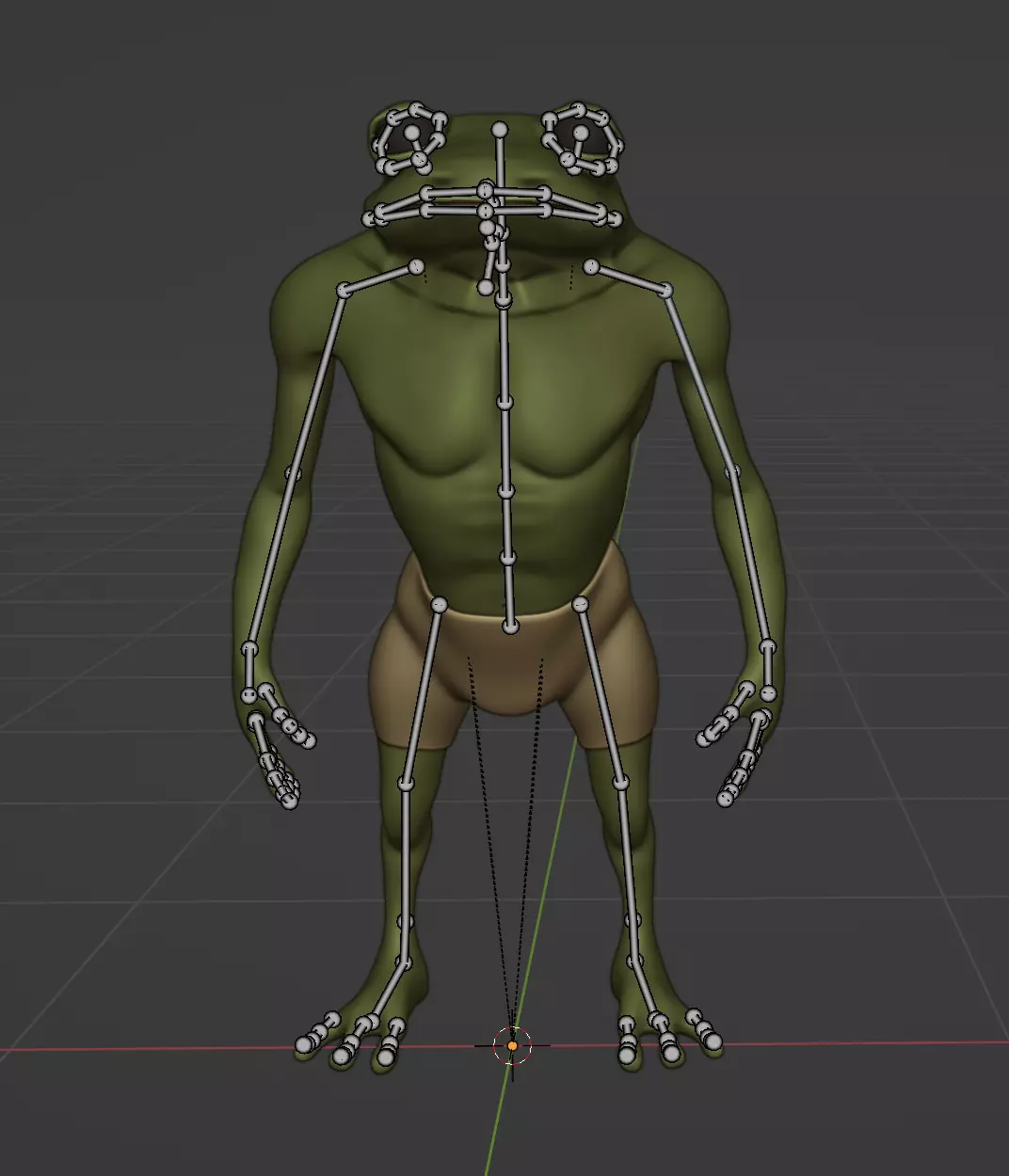Select the pelvis root joint at the waistband
1009x1176 pixels.
pyautogui.click(x=511, y=626)
